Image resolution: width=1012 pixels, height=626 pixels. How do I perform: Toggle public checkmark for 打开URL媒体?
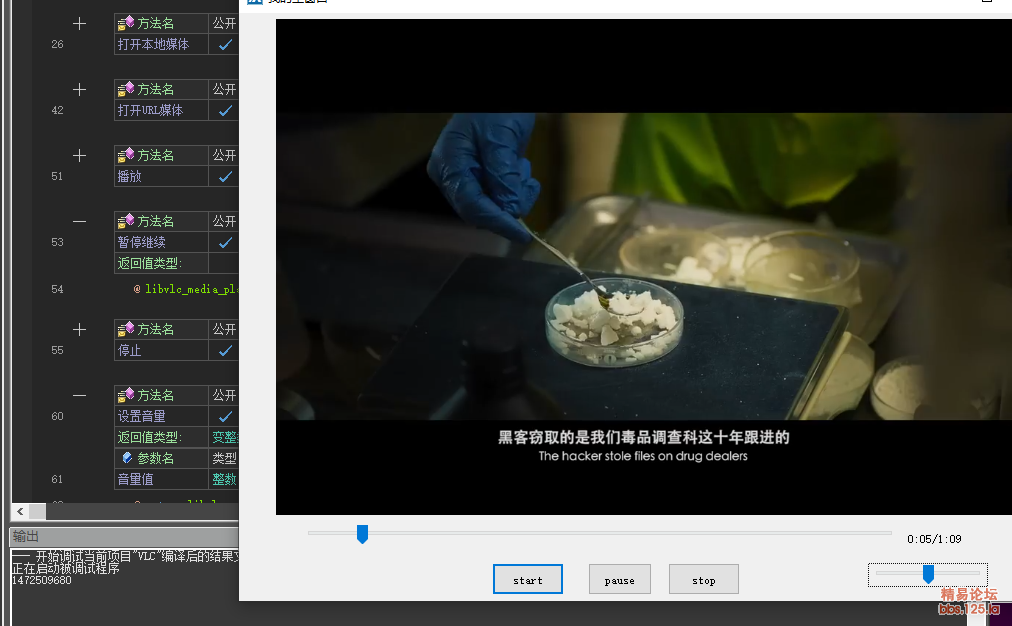(x=225, y=110)
